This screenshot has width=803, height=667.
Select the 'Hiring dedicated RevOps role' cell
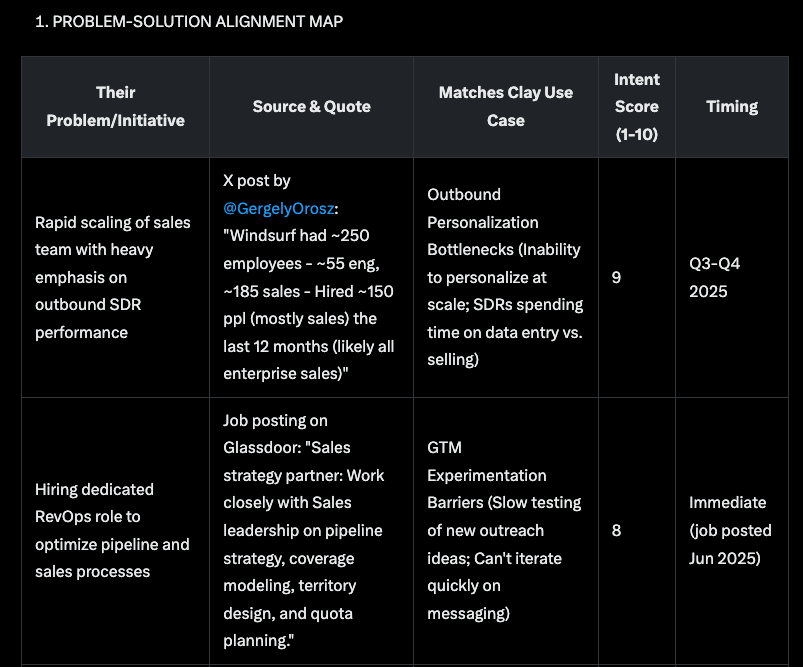(115, 531)
